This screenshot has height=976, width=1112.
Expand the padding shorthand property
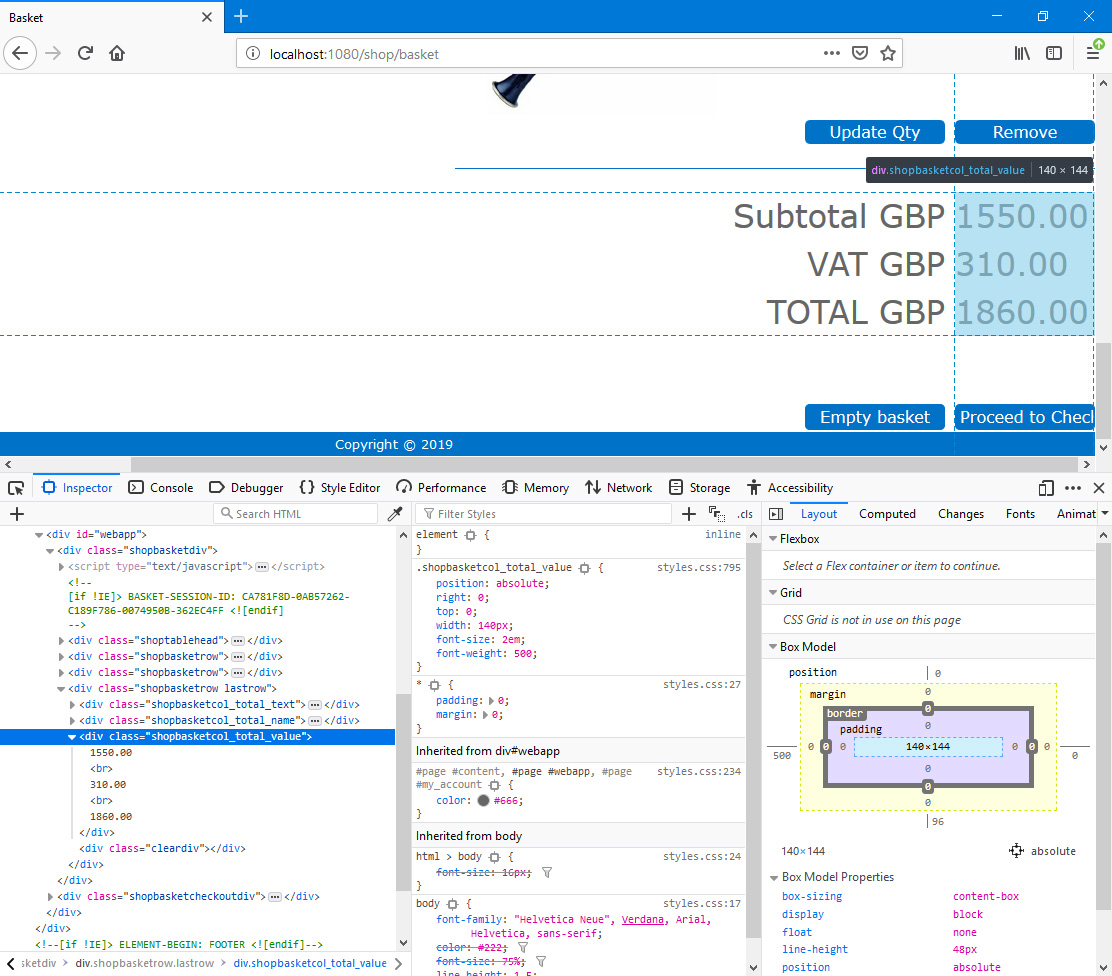[x=491, y=701]
